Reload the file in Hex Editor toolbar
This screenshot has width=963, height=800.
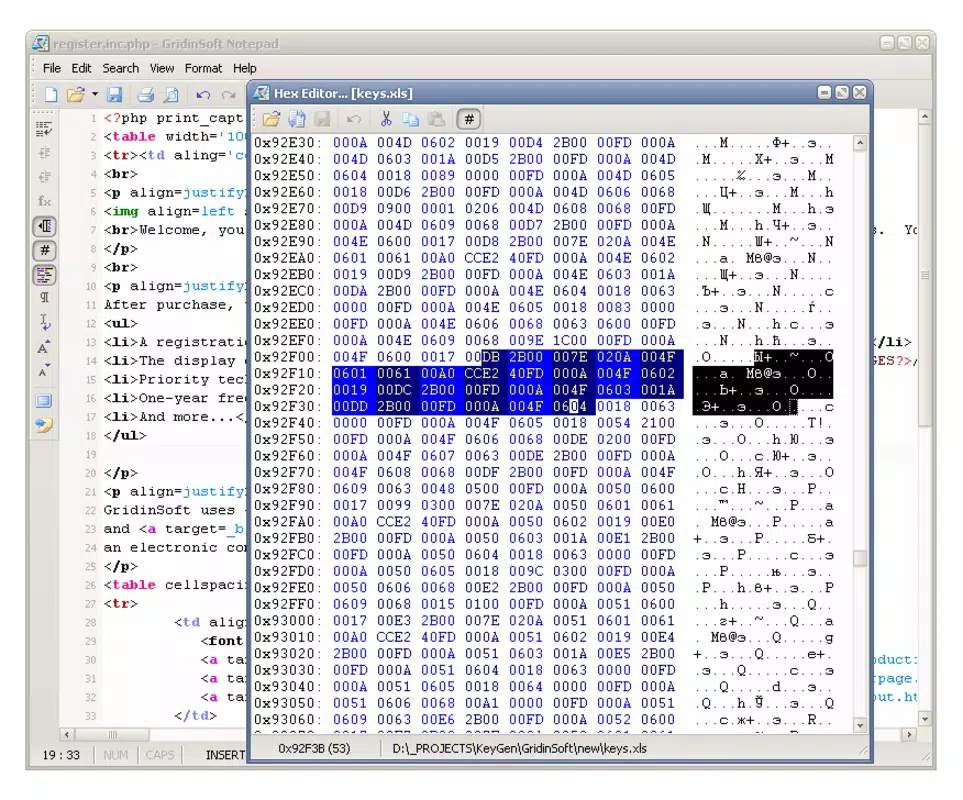pyautogui.click(x=297, y=119)
